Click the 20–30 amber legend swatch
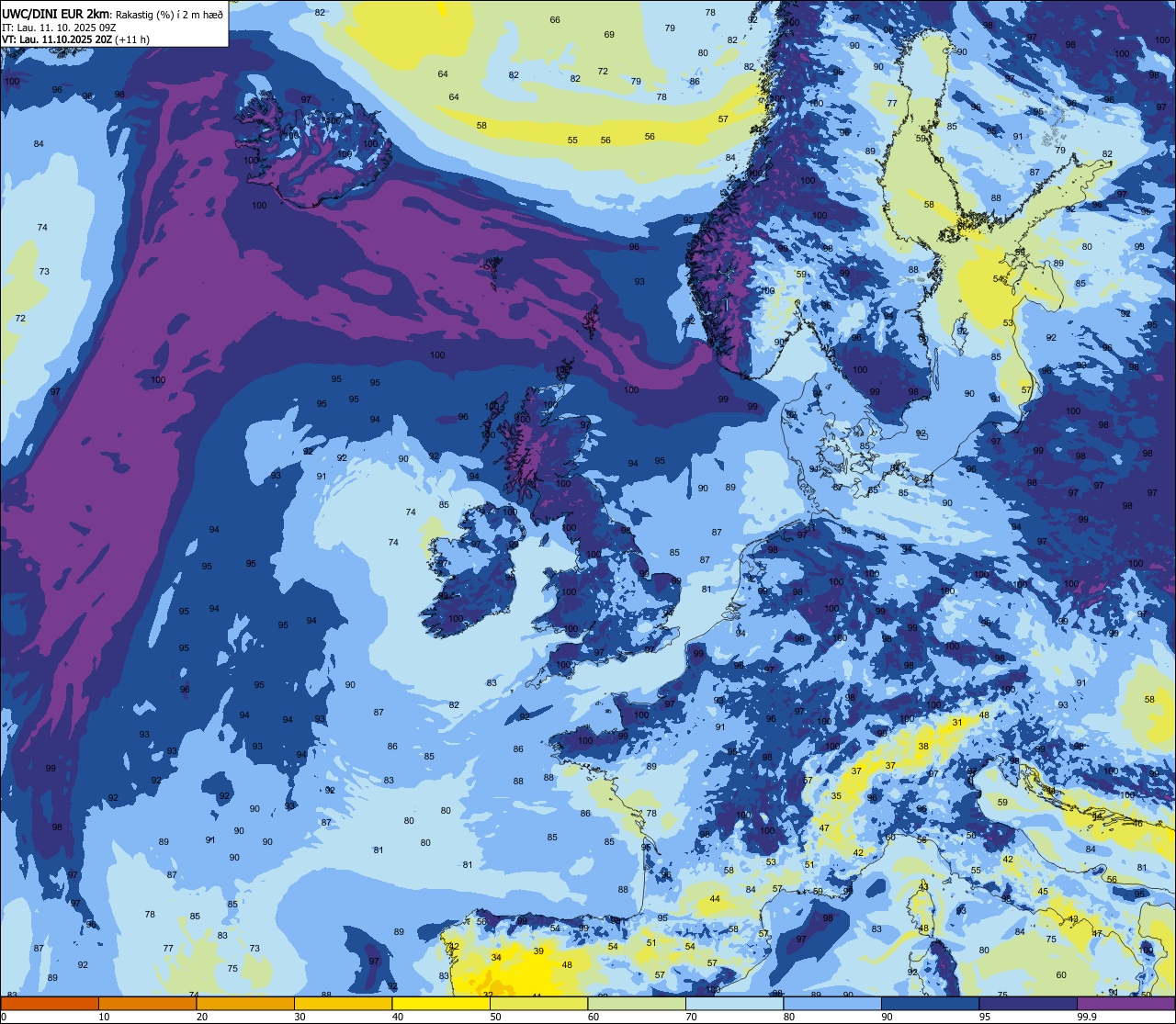1176x1024 pixels. pyautogui.click(x=245, y=1004)
